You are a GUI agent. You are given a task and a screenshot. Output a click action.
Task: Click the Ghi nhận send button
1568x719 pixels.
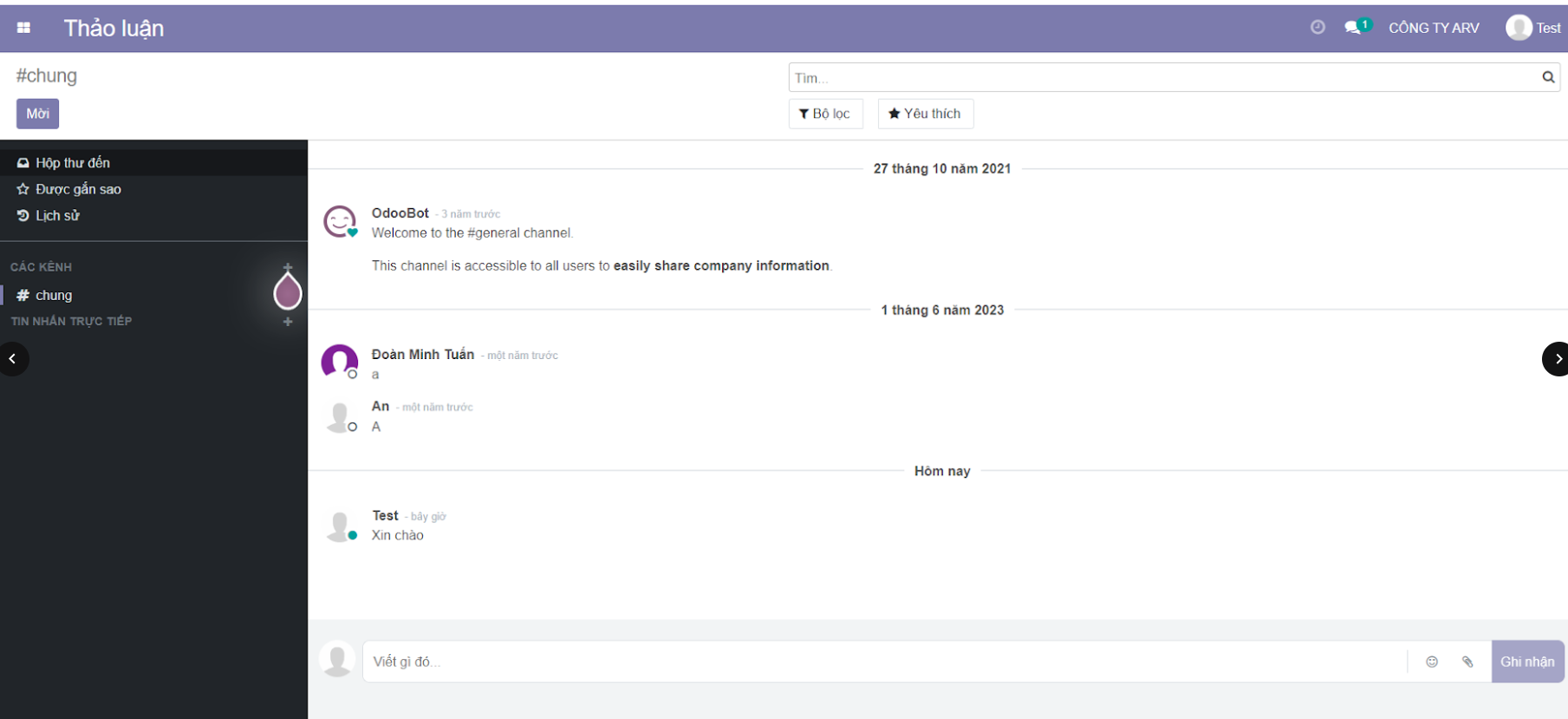click(x=1527, y=662)
